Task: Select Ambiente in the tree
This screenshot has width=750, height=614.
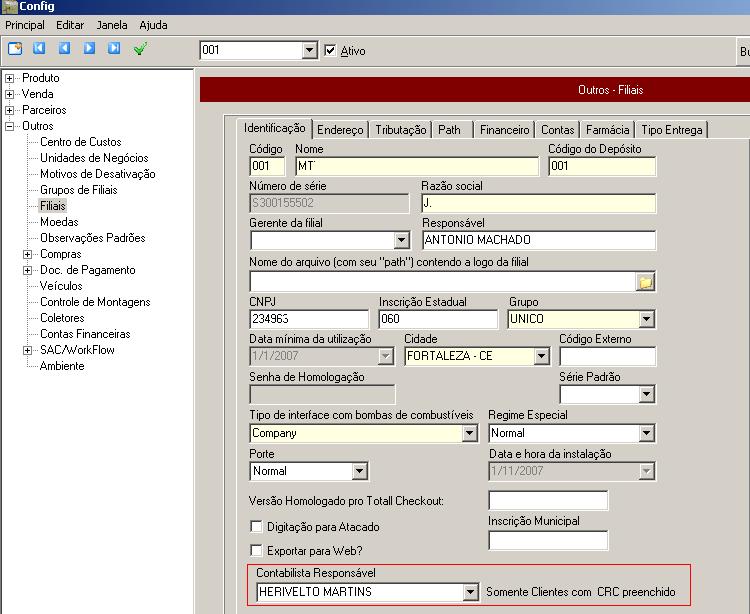Action: coord(62,366)
